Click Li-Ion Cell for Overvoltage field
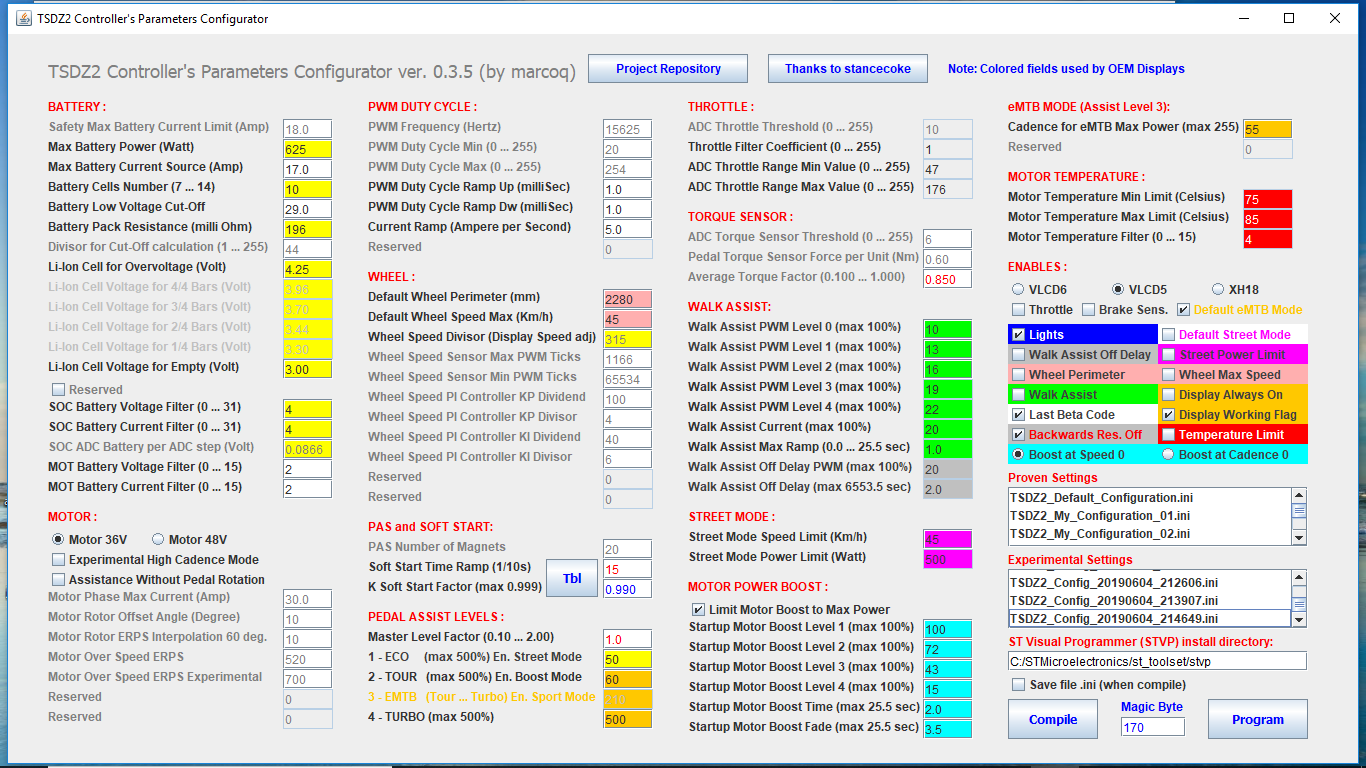 coord(307,269)
